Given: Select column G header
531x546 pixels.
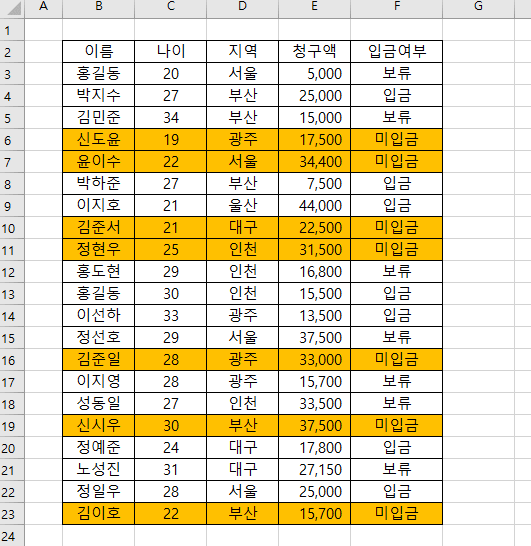Looking at the screenshot, I should click(x=479, y=9).
